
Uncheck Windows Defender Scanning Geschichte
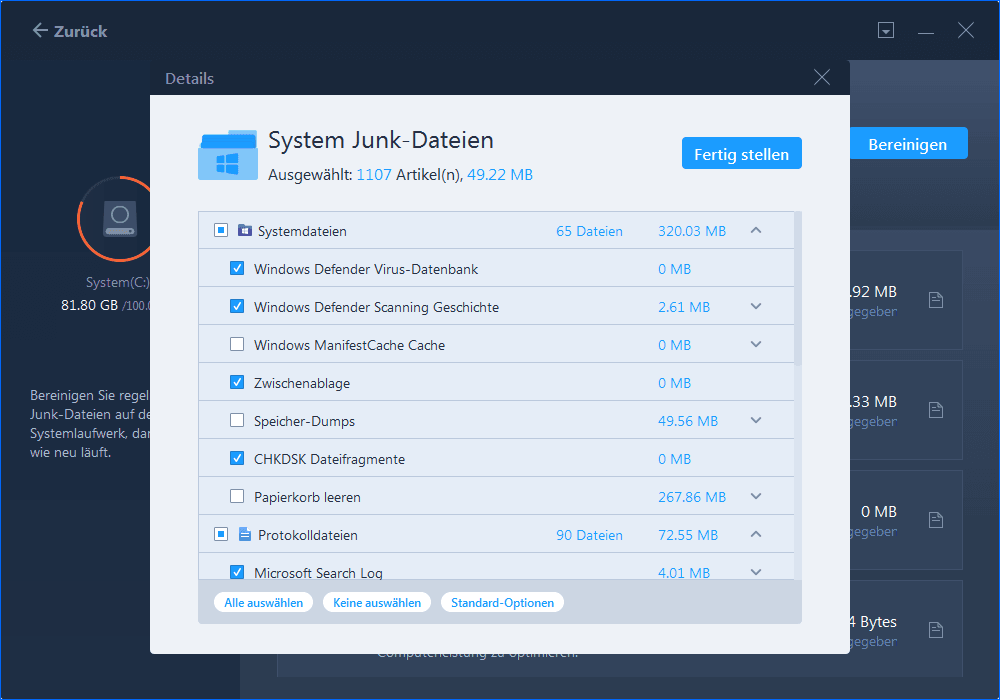(x=237, y=307)
